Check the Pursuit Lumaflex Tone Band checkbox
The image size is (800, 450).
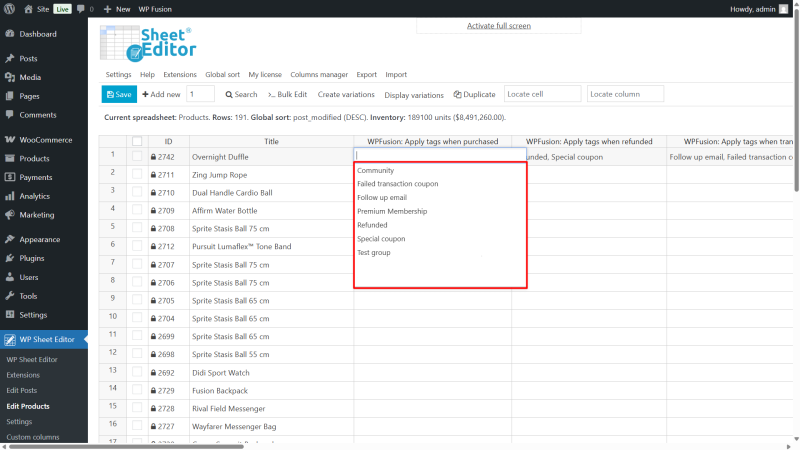(137, 246)
